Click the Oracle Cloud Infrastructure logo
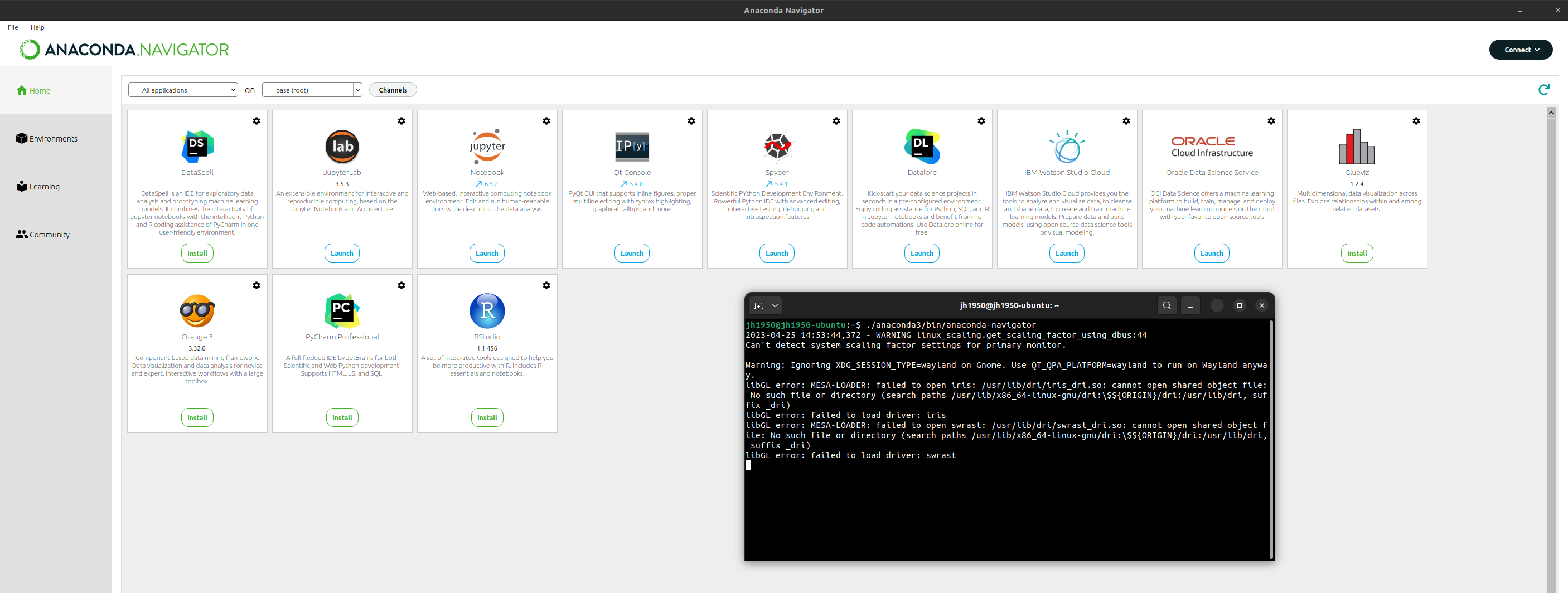Image resolution: width=1568 pixels, height=593 pixels. pos(1211,147)
